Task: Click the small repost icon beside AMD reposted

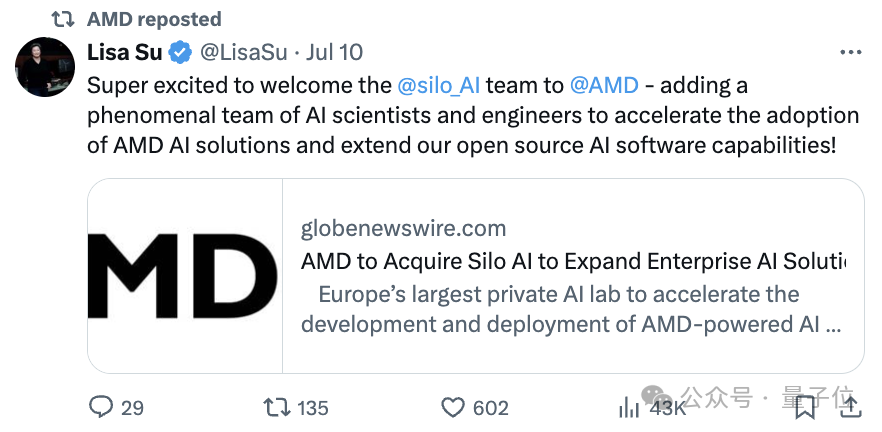Action: click(x=62, y=19)
